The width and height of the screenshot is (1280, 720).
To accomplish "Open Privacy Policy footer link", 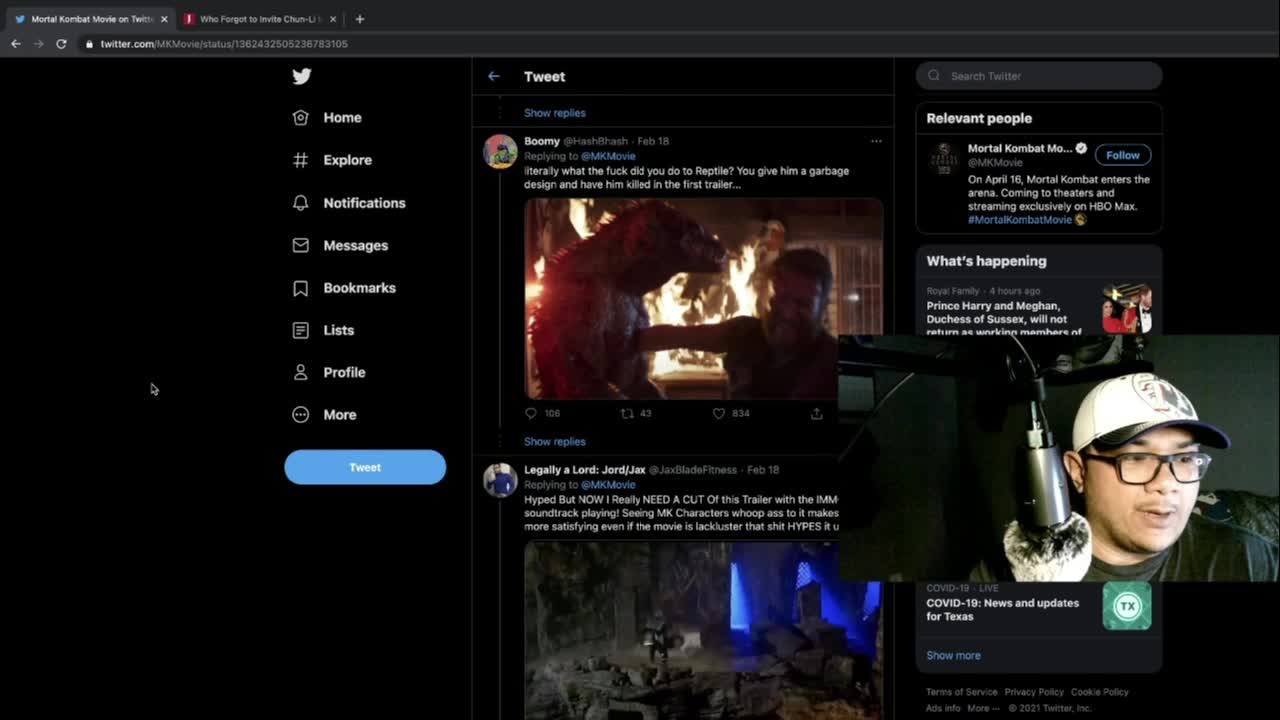I will point(1034,692).
